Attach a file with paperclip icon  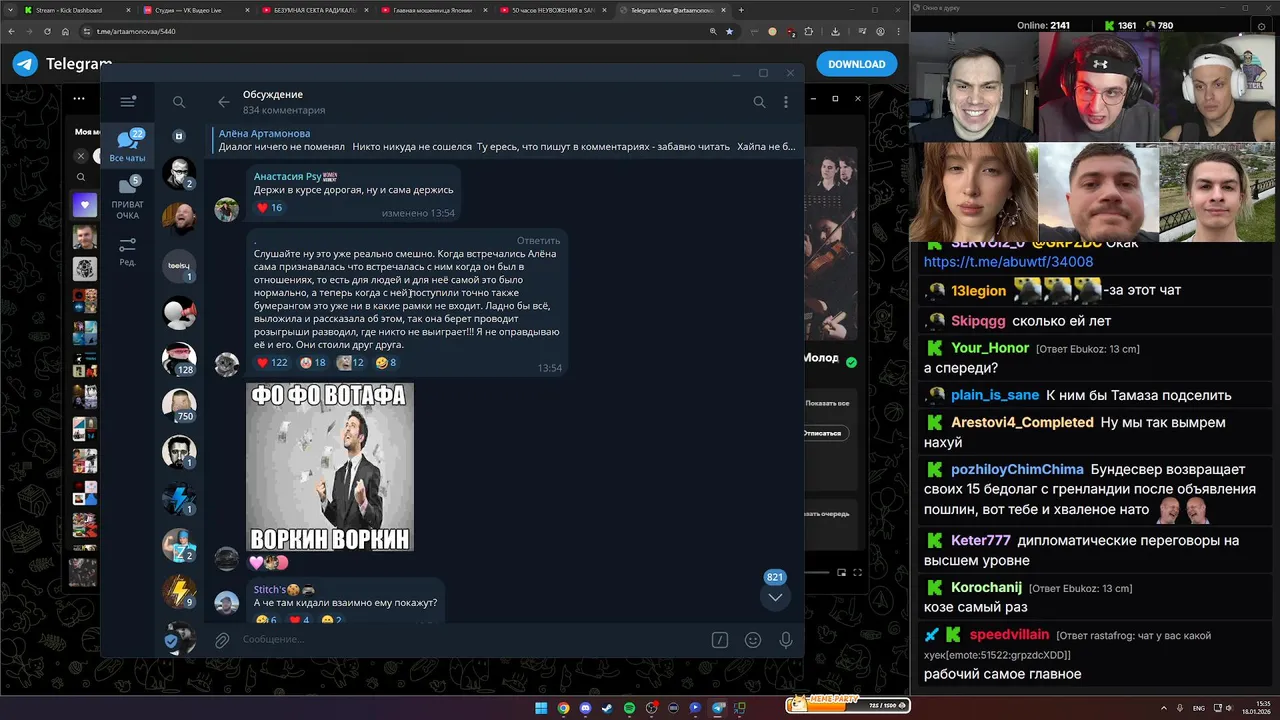coord(222,640)
